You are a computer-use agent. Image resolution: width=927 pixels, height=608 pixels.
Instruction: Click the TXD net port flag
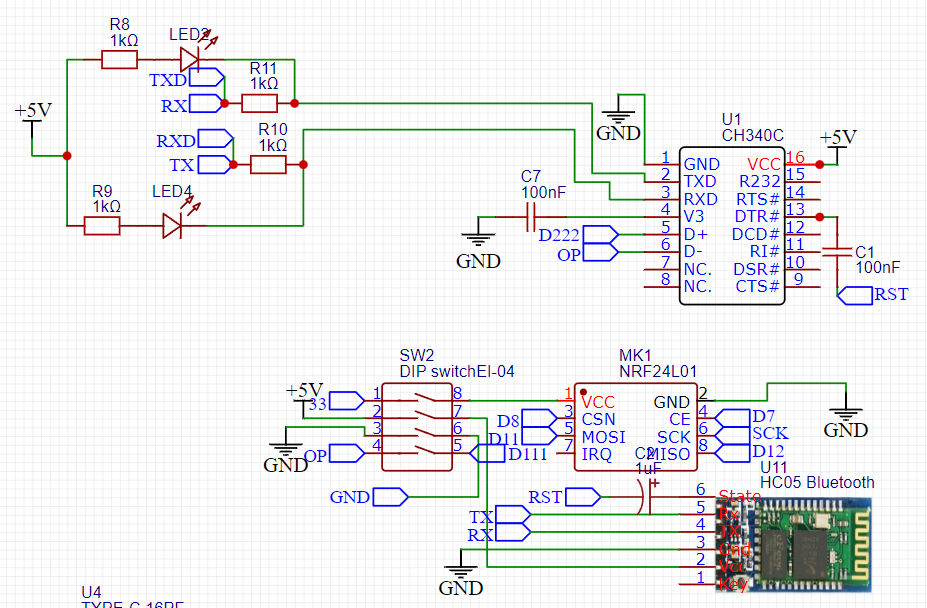(x=207, y=77)
